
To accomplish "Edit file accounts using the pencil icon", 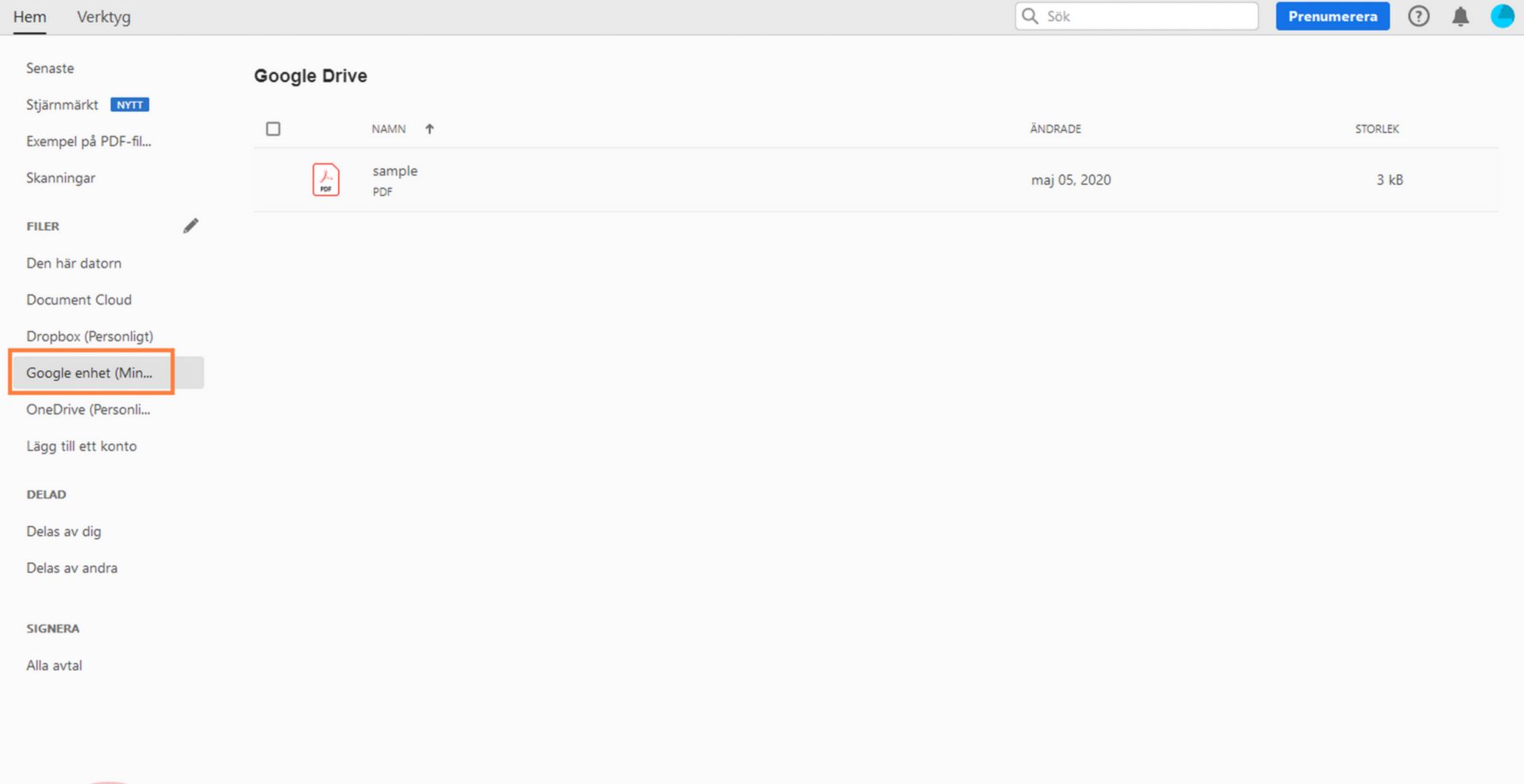I will (x=190, y=225).
